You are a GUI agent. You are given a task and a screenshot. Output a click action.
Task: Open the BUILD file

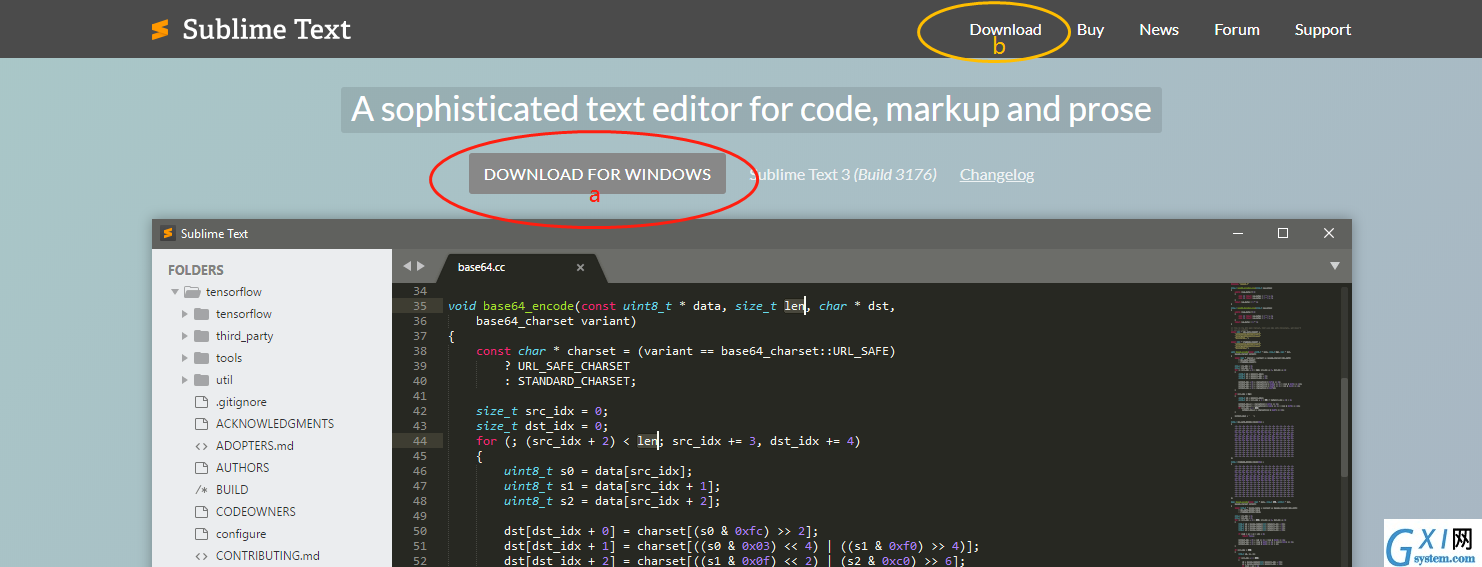232,490
